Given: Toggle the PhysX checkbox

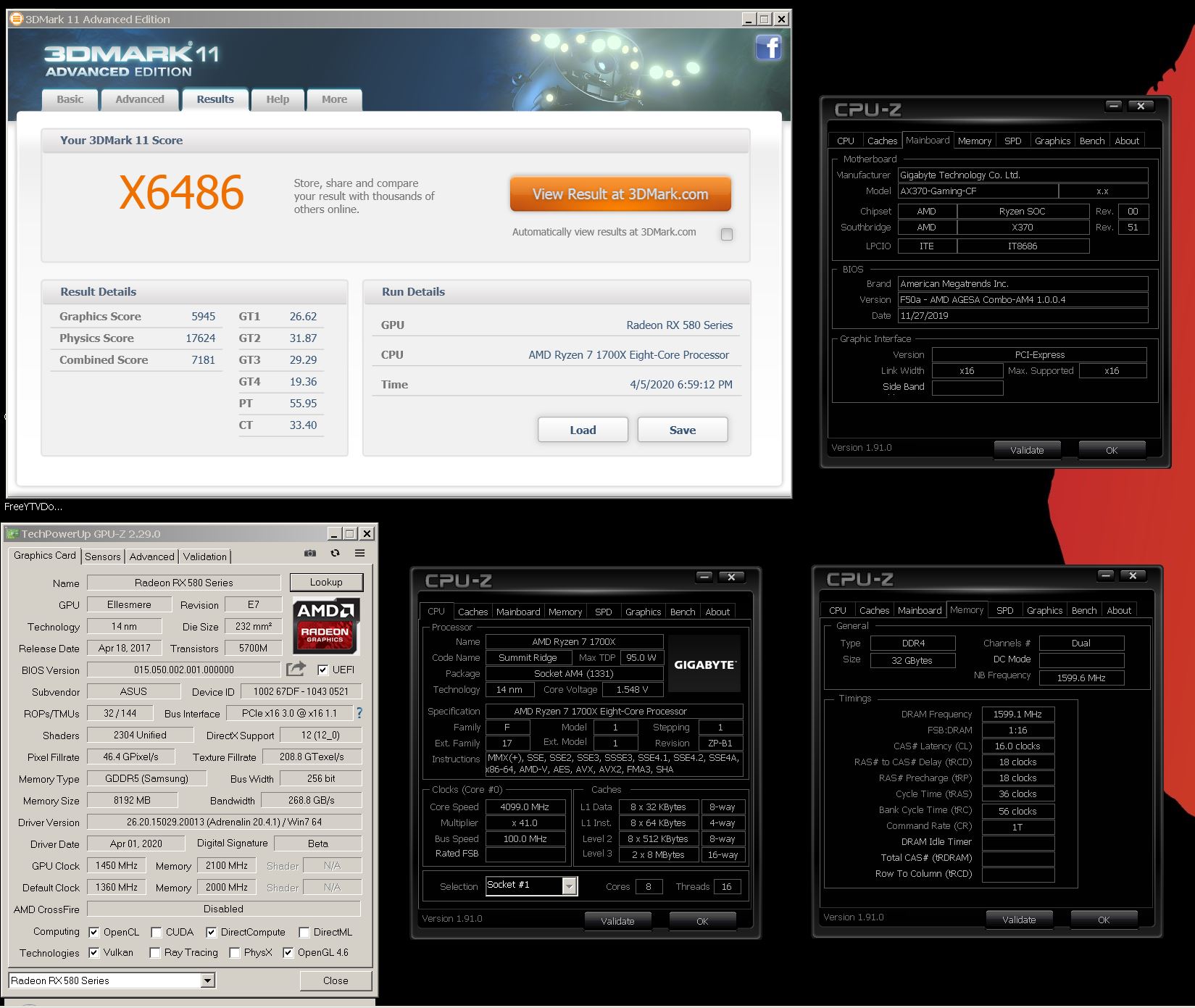Looking at the screenshot, I should pyautogui.click(x=235, y=952).
